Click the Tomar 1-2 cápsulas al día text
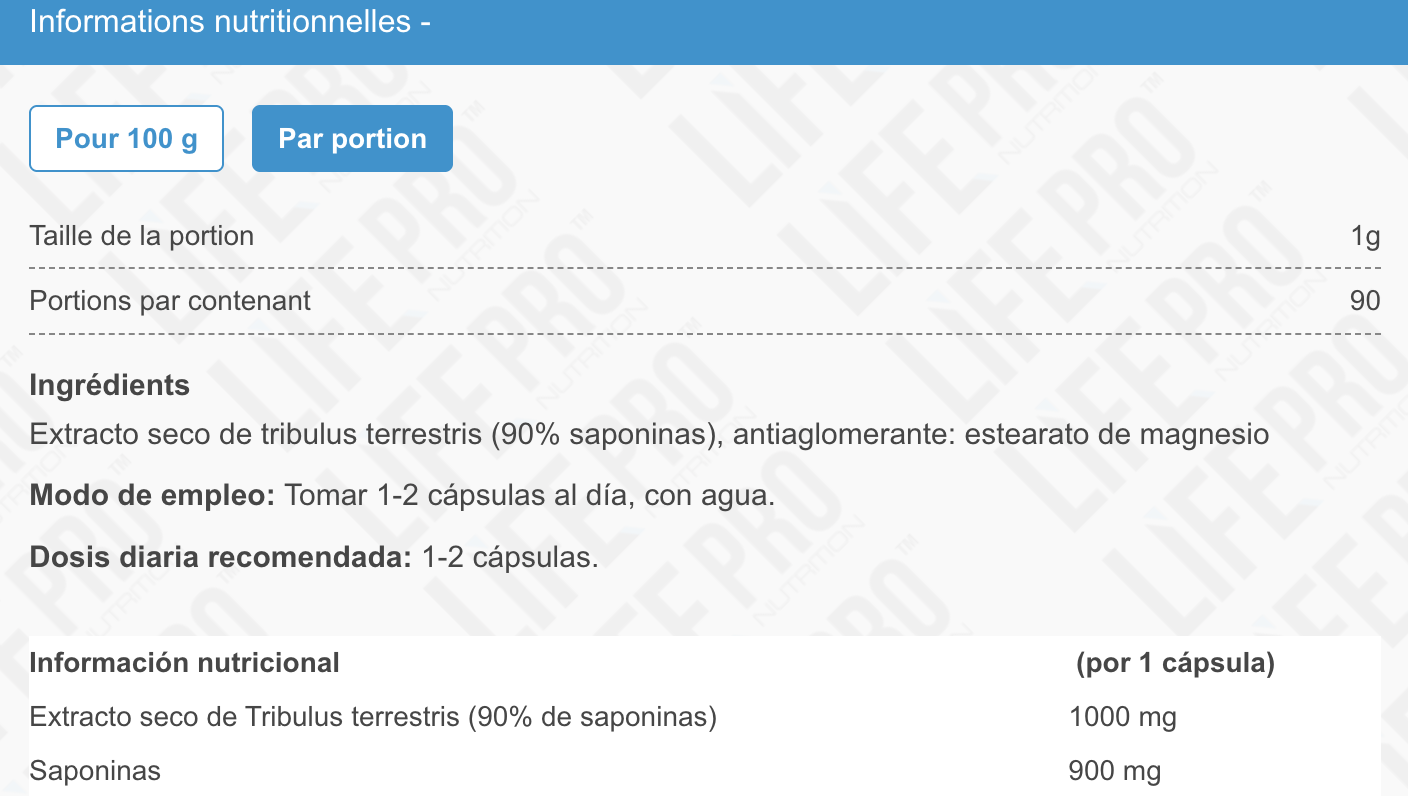Viewport: 1408px width, 796px height. click(530, 496)
